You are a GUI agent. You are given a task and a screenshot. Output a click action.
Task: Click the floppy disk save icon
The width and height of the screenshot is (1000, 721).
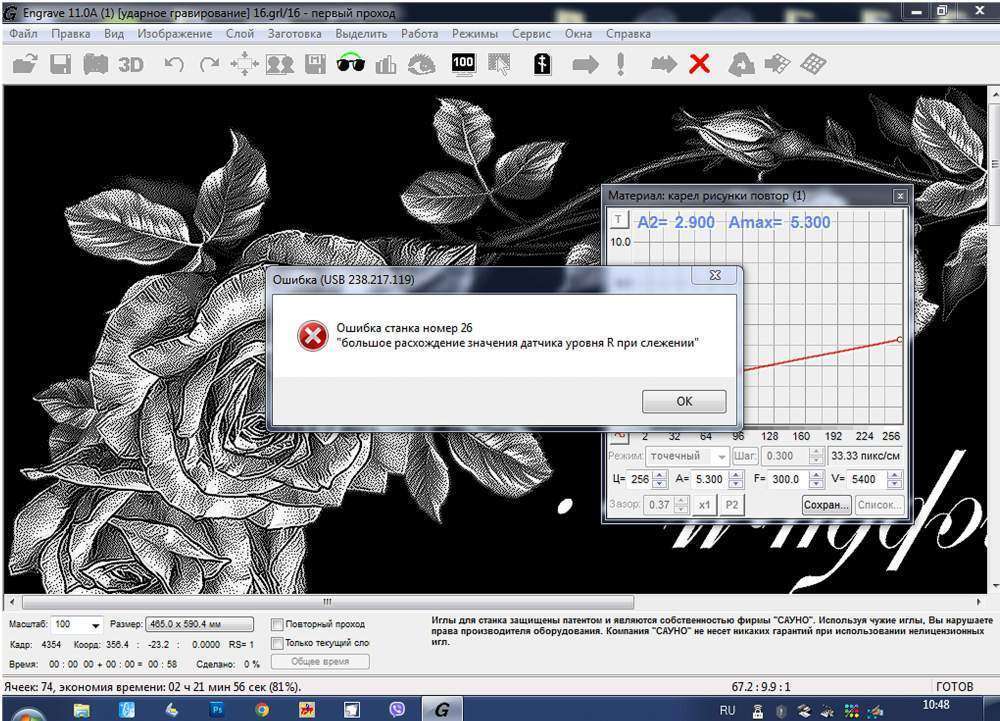pyautogui.click(x=61, y=65)
